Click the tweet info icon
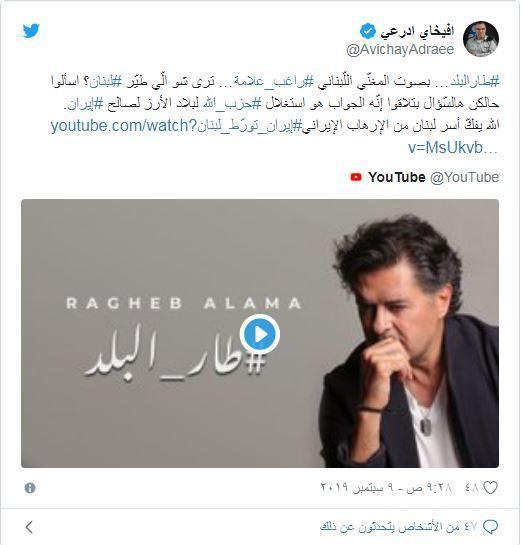This screenshot has height=545, width=523. [x=30, y=488]
